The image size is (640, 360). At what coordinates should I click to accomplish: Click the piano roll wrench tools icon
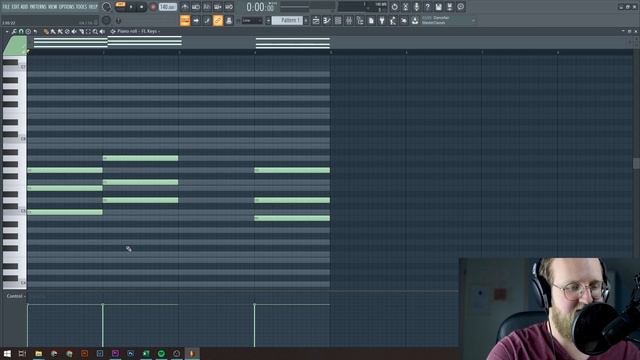[x=14, y=31]
